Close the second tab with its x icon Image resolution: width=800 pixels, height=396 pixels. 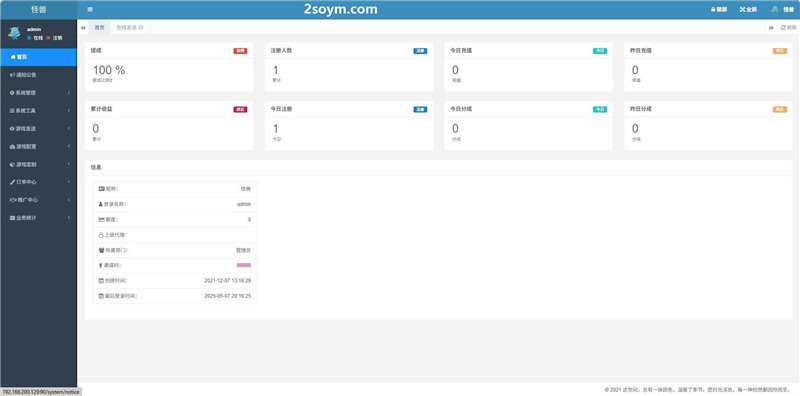pyautogui.click(x=141, y=28)
